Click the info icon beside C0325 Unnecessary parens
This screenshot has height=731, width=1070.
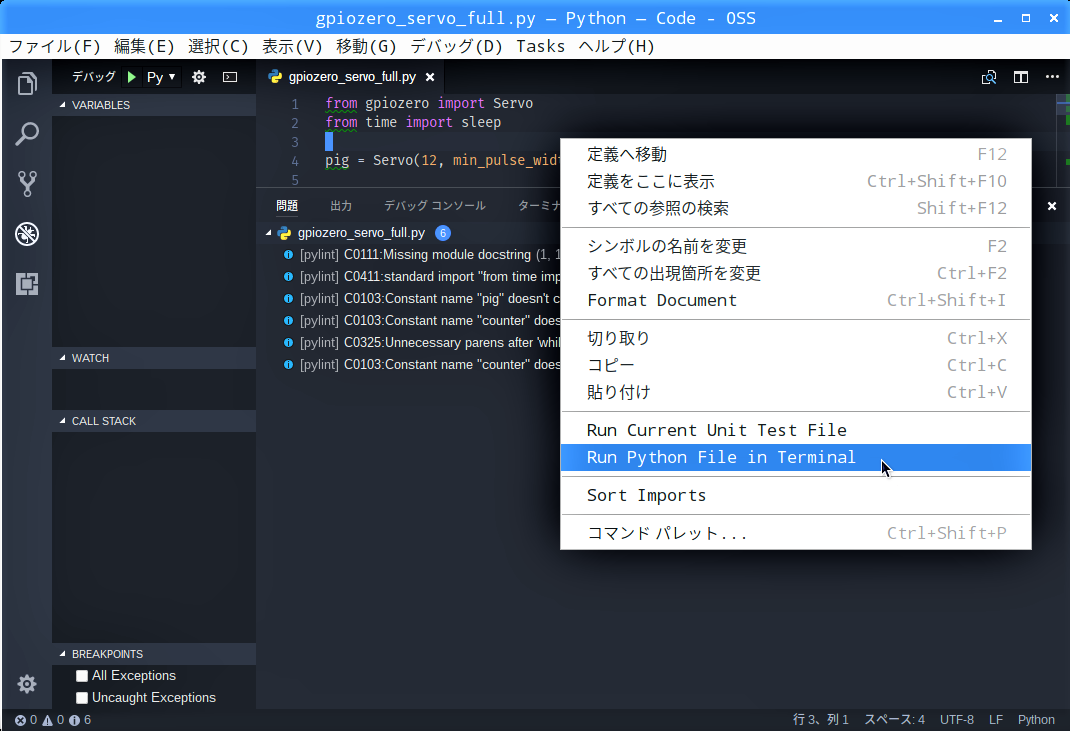pyautogui.click(x=289, y=343)
